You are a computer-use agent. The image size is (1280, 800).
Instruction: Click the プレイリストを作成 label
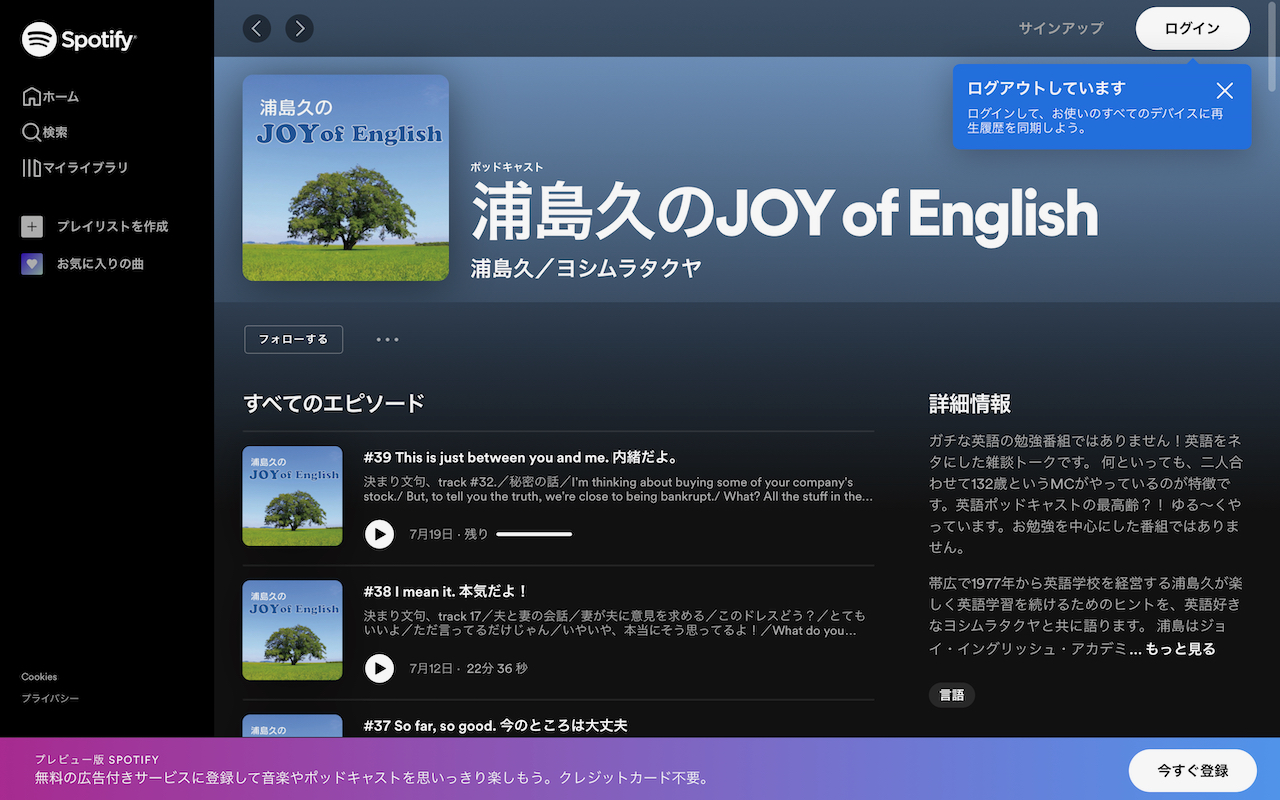coord(112,227)
